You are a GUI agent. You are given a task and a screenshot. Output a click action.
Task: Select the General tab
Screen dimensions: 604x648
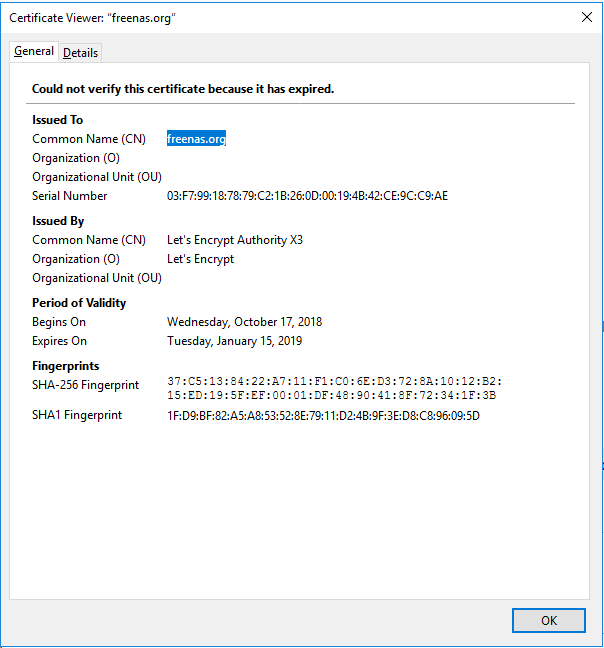(x=34, y=51)
